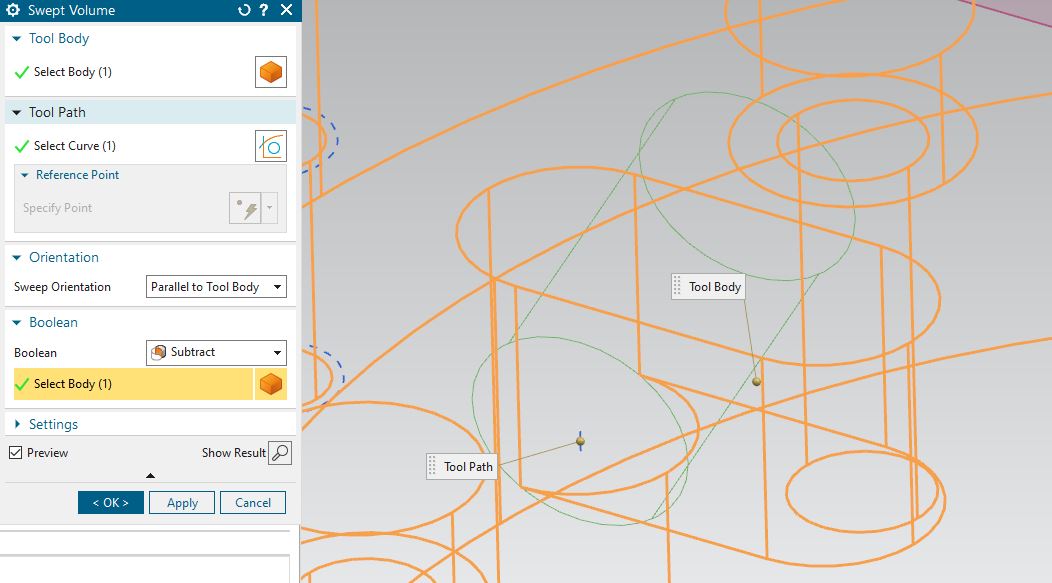Click the Subtract boolean icon in the Boolean field
Viewport: 1052px width, 583px height.
click(158, 352)
